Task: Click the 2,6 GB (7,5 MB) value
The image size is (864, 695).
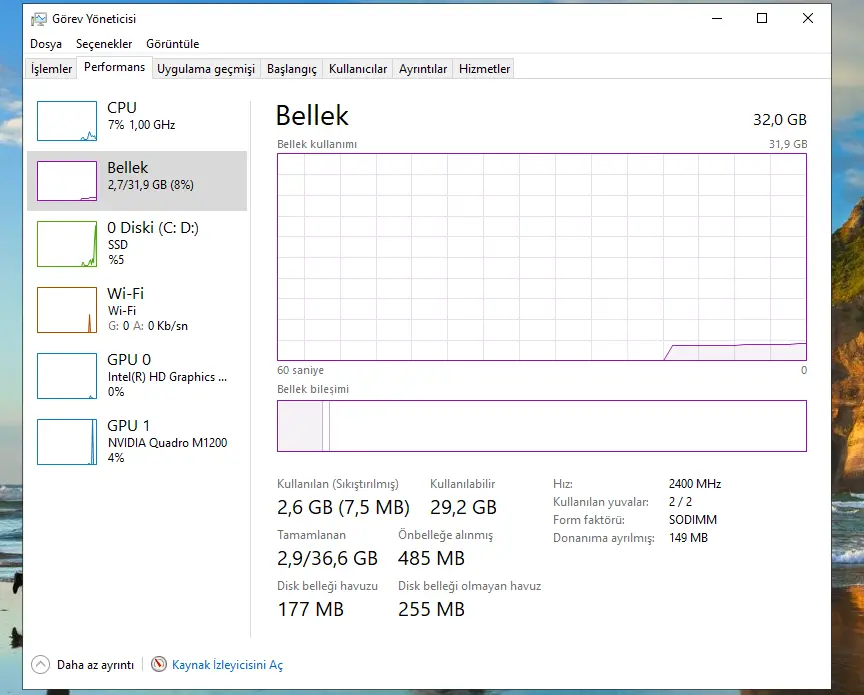Action: pos(343,507)
